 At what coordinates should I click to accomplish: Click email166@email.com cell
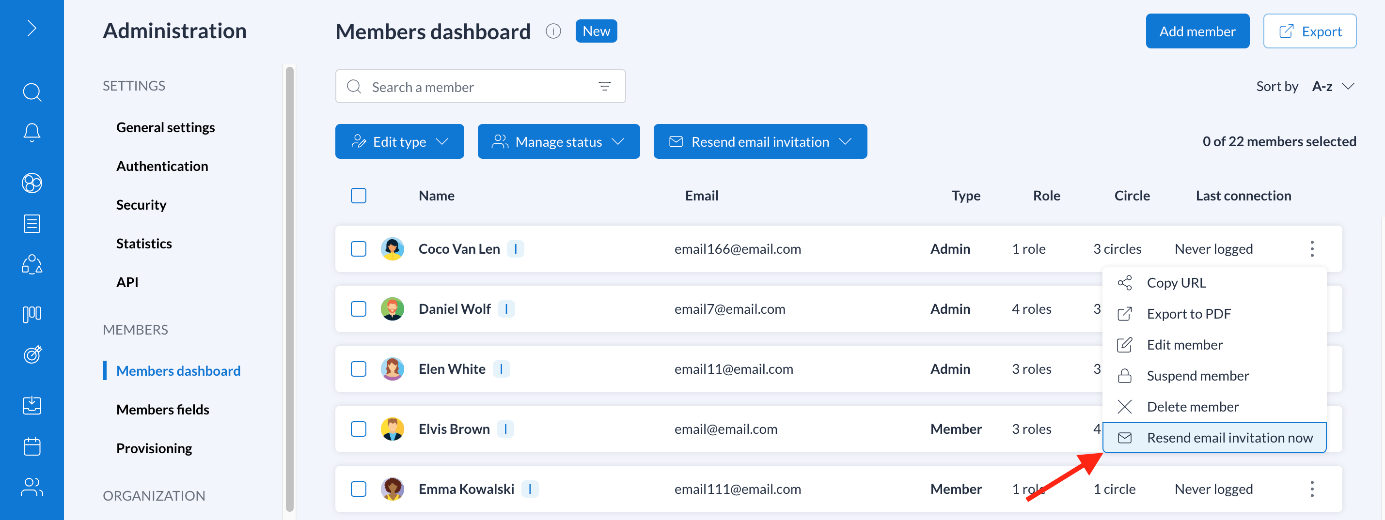coord(738,249)
